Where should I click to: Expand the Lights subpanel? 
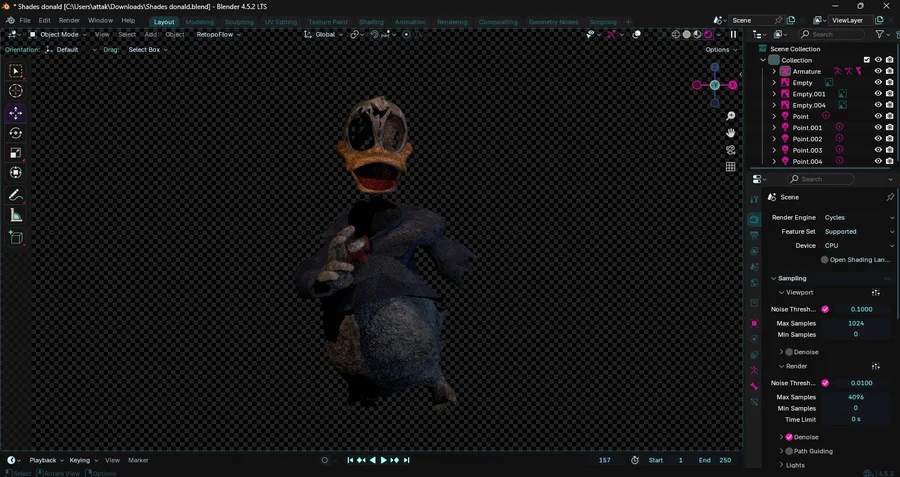(x=781, y=465)
